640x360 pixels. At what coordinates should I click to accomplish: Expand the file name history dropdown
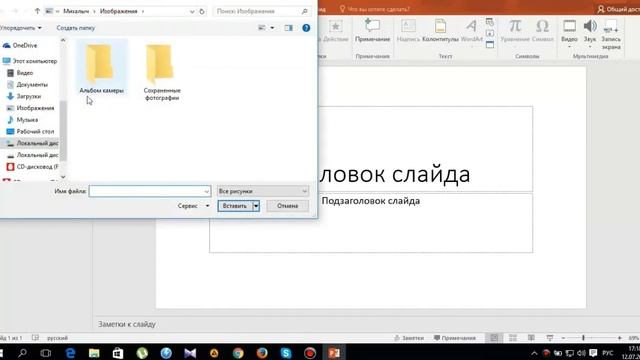[207, 191]
